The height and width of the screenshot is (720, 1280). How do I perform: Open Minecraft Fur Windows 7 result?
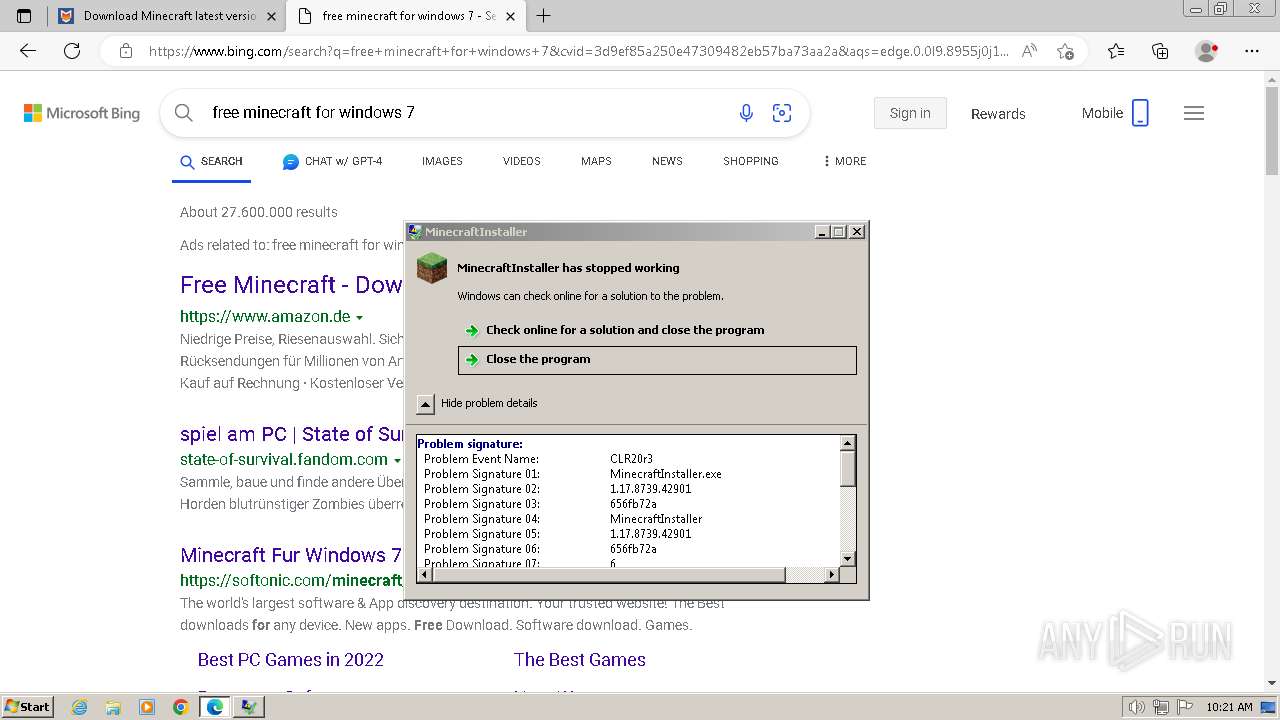coord(291,555)
